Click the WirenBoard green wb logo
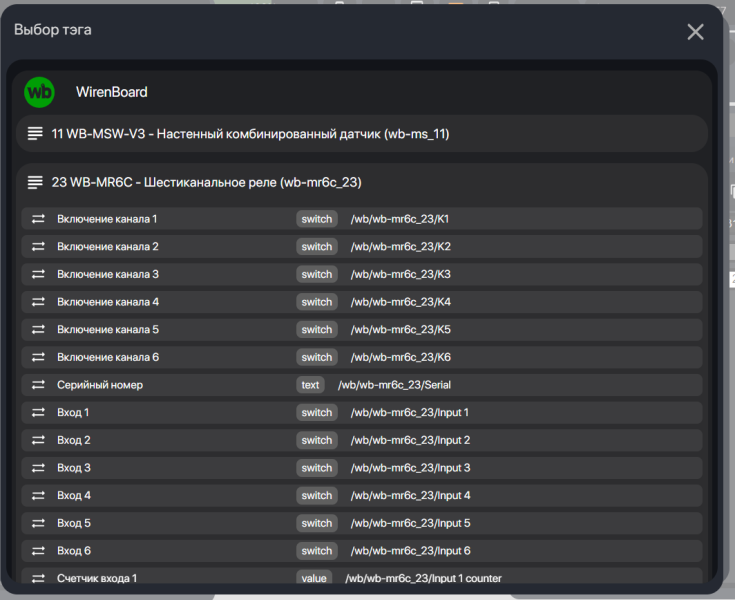The width and height of the screenshot is (735, 600). pos(39,92)
